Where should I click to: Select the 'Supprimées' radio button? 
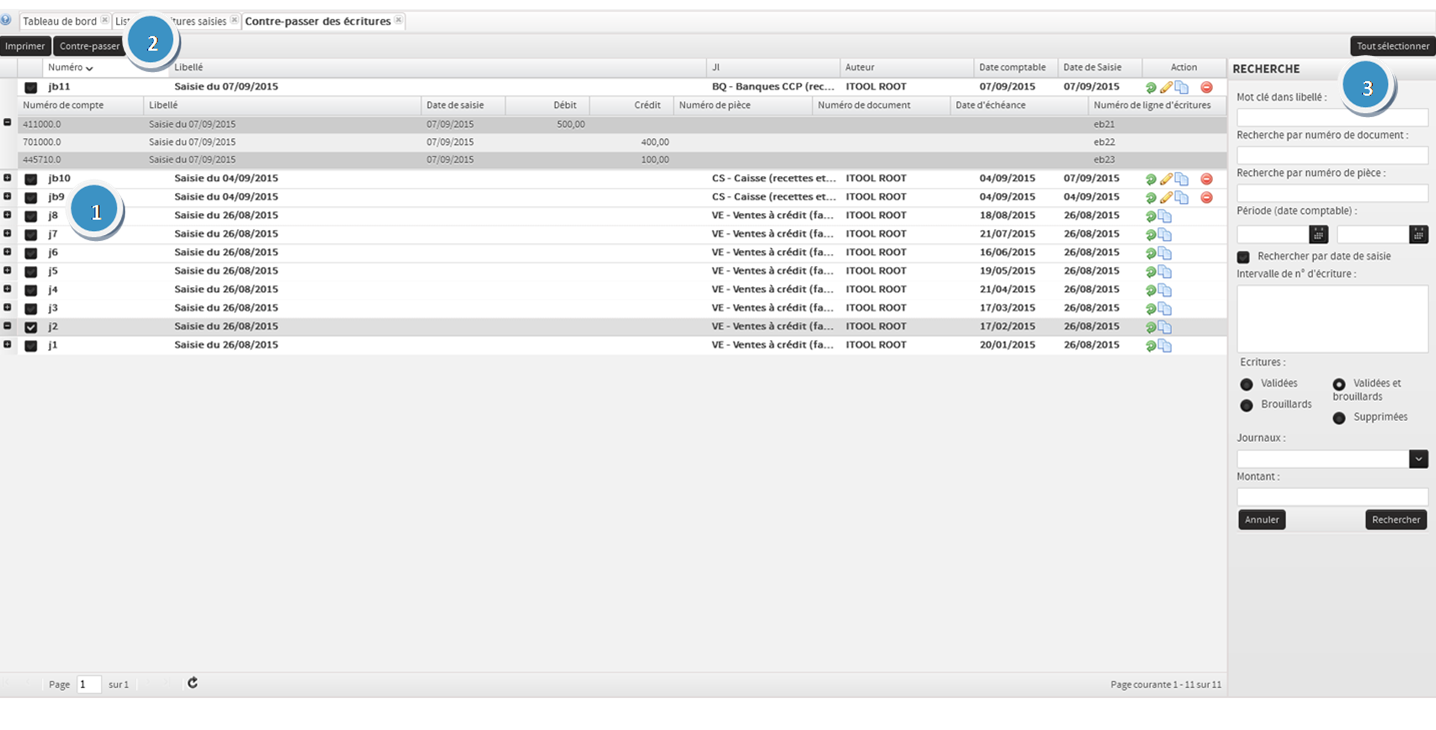tap(1339, 418)
